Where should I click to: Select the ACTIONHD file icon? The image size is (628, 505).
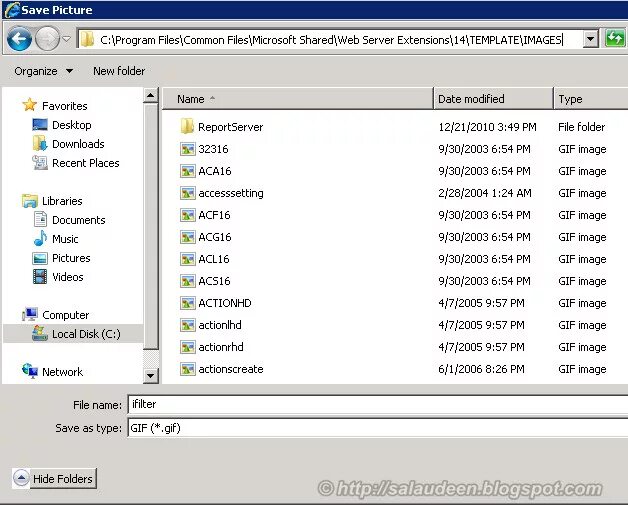(x=187, y=304)
